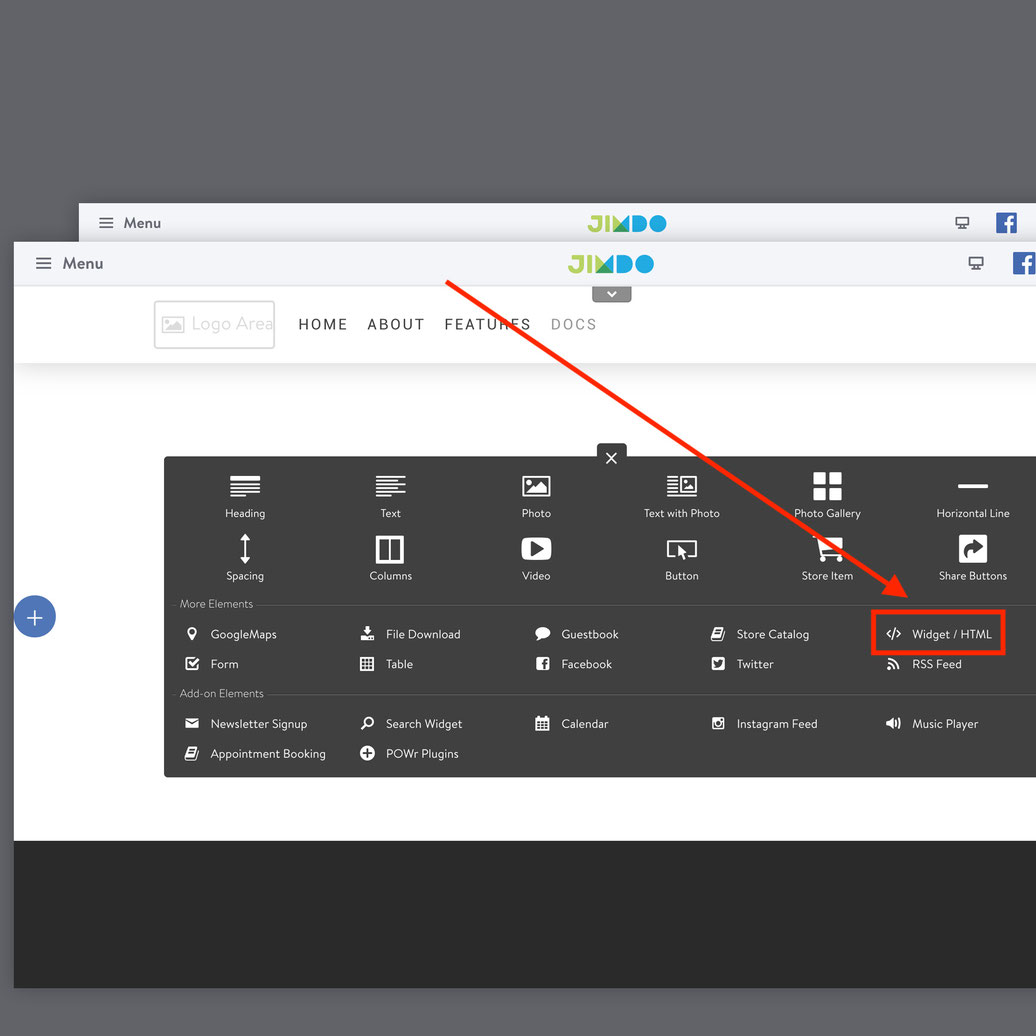Add the Music Player add-on

(x=932, y=723)
